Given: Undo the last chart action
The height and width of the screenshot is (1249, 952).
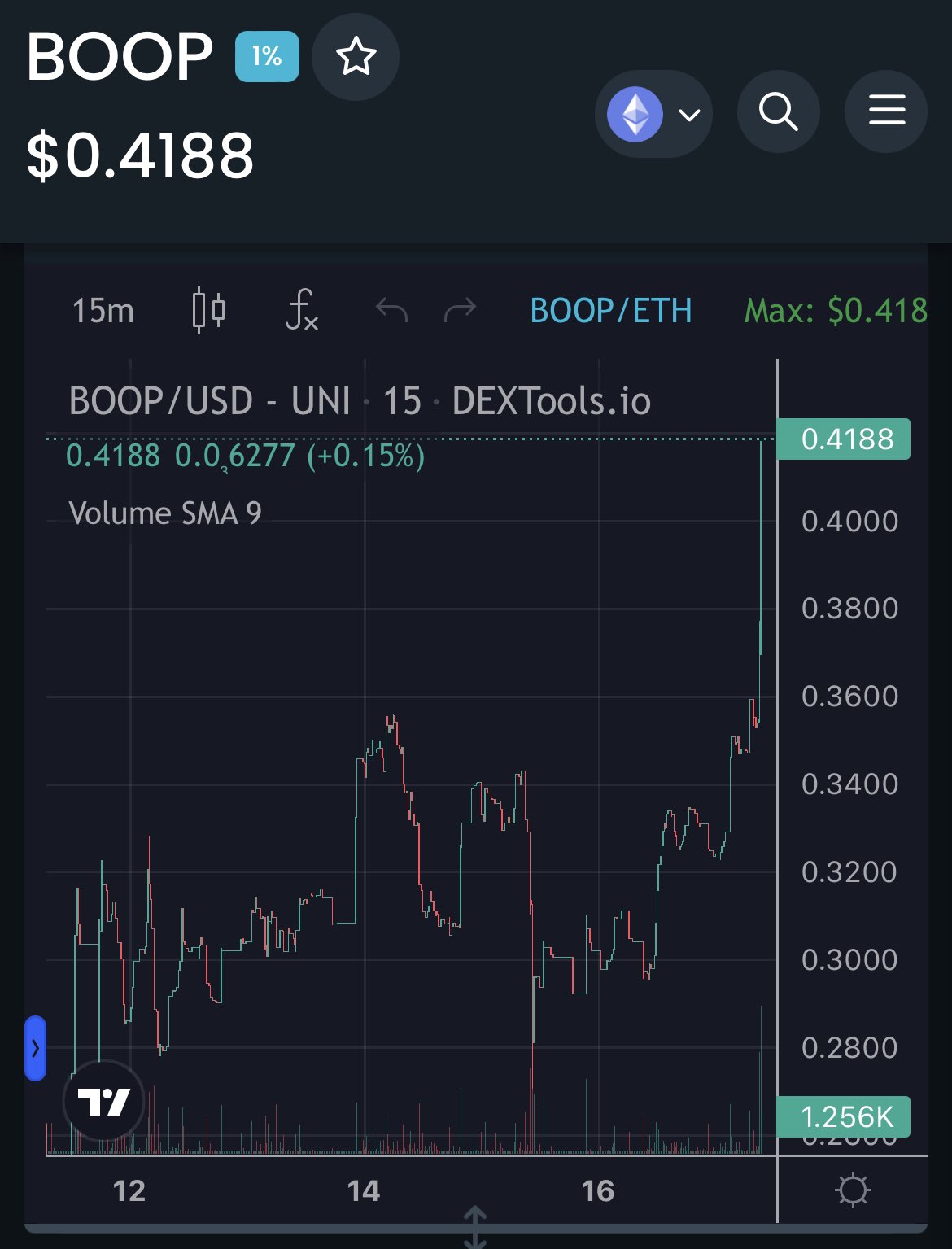Looking at the screenshot, I should [x=391, y=310].
